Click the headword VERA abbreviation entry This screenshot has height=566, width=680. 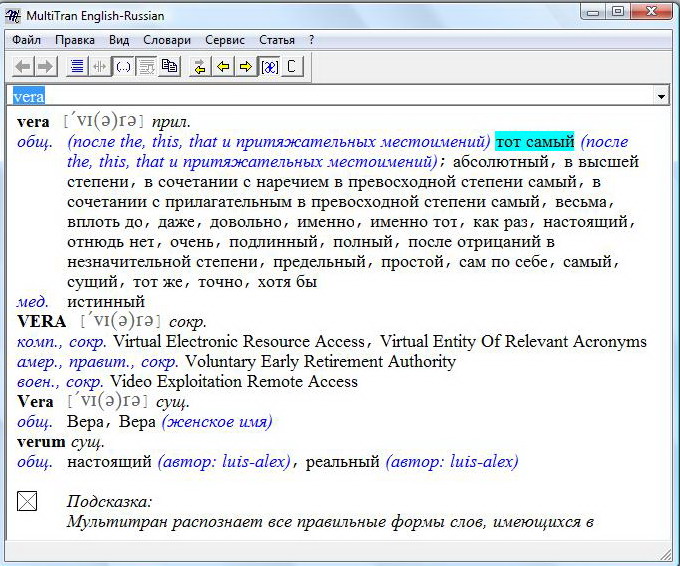[x=41, y=321]
